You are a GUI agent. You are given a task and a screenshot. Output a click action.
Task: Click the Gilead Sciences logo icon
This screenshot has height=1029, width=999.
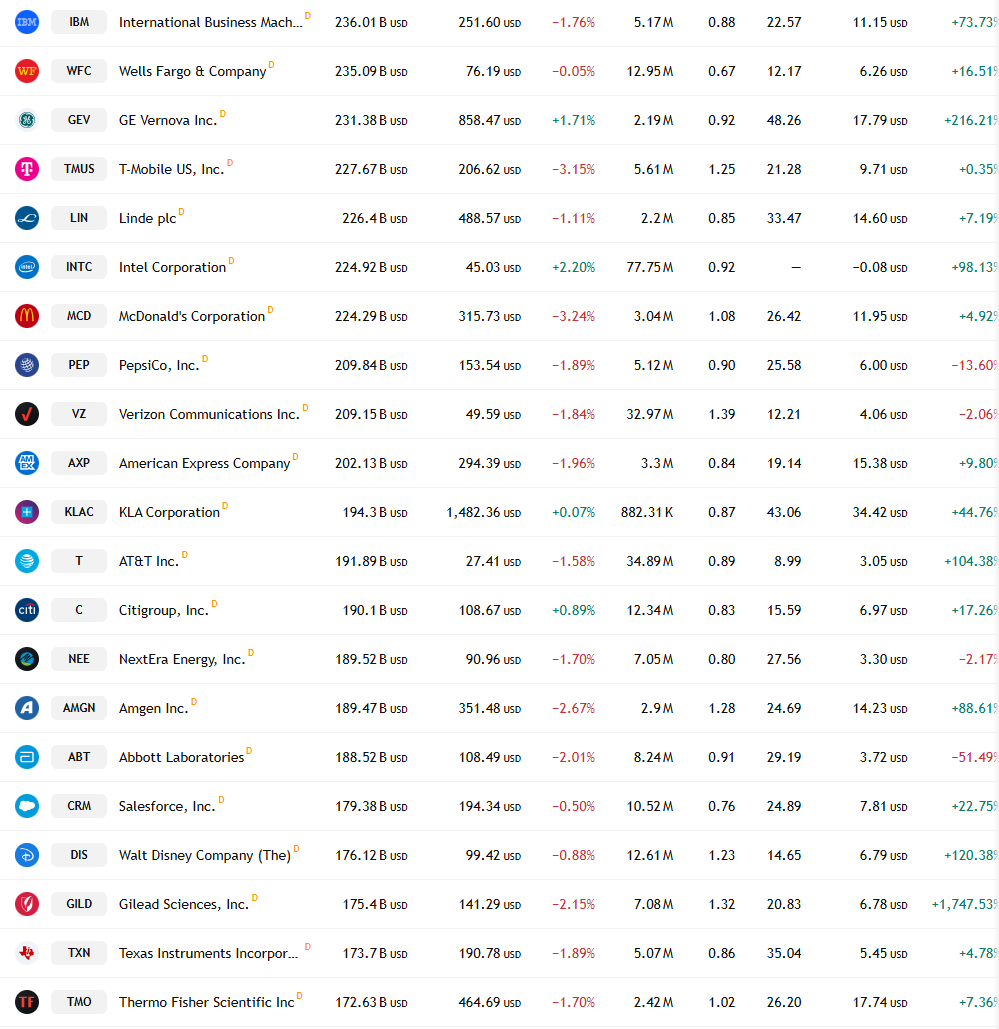27,904
